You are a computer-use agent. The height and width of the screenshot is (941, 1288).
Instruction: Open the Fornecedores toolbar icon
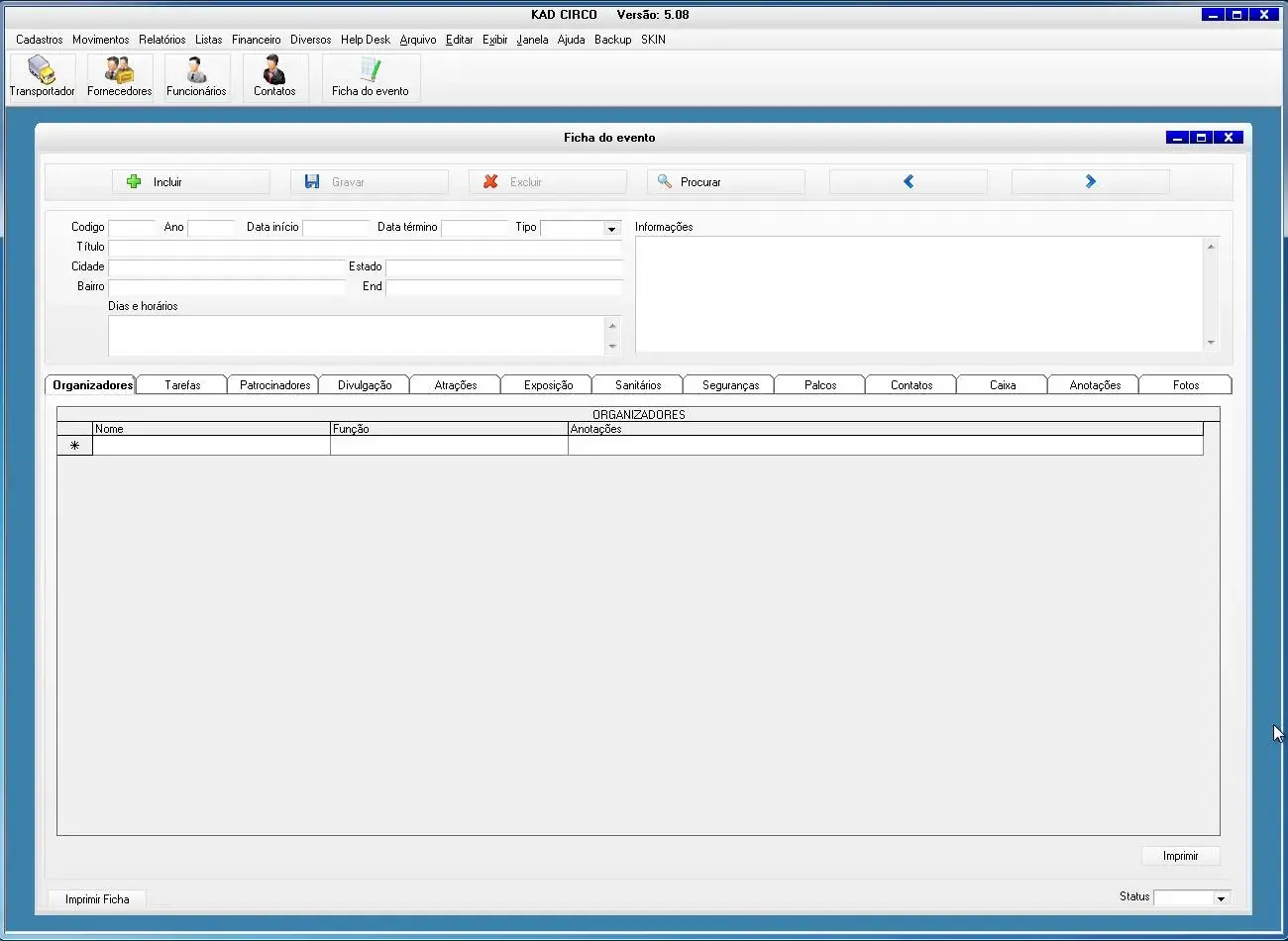(119, 76)
